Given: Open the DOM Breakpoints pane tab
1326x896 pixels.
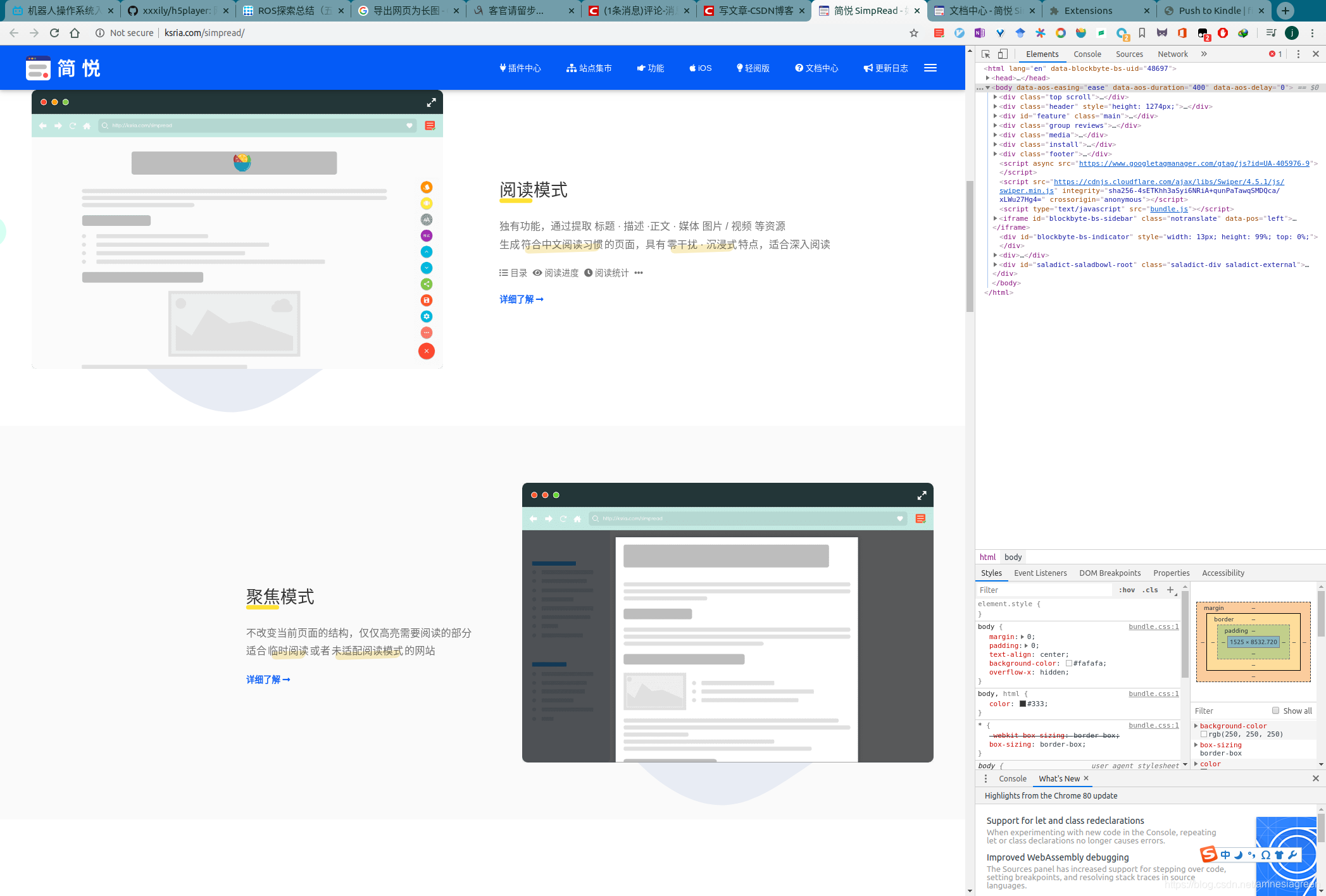Looking at the screenshot, I should (1110, 573).
